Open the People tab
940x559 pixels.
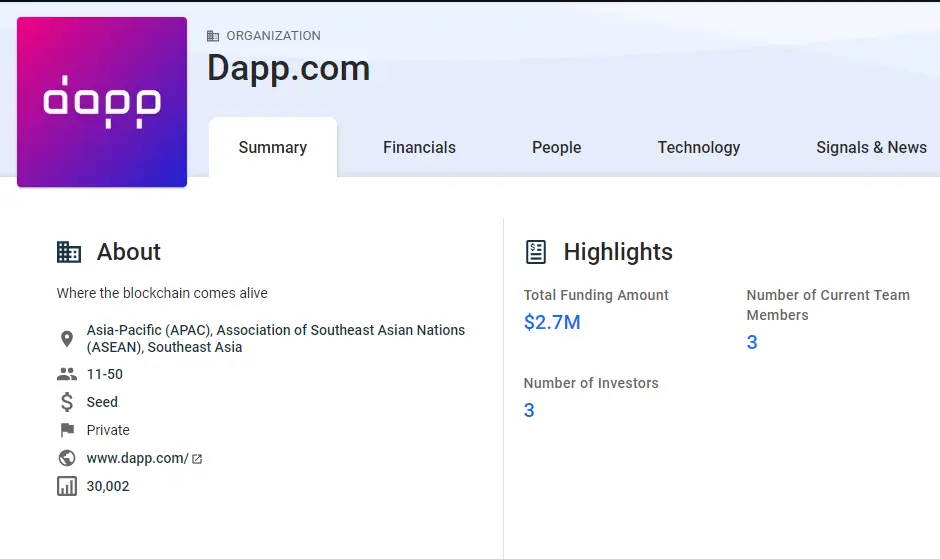pyautogui.click(x=556, y=148)
